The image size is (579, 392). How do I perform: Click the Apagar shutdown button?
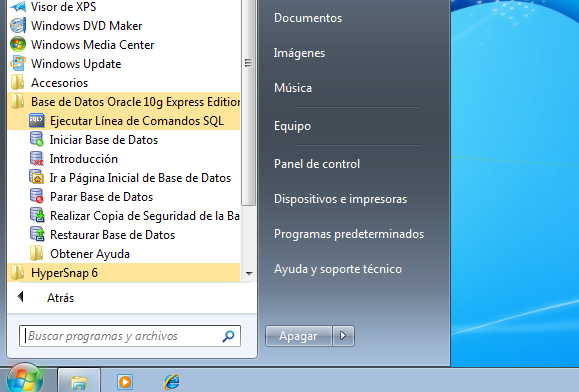pos(298,336)
